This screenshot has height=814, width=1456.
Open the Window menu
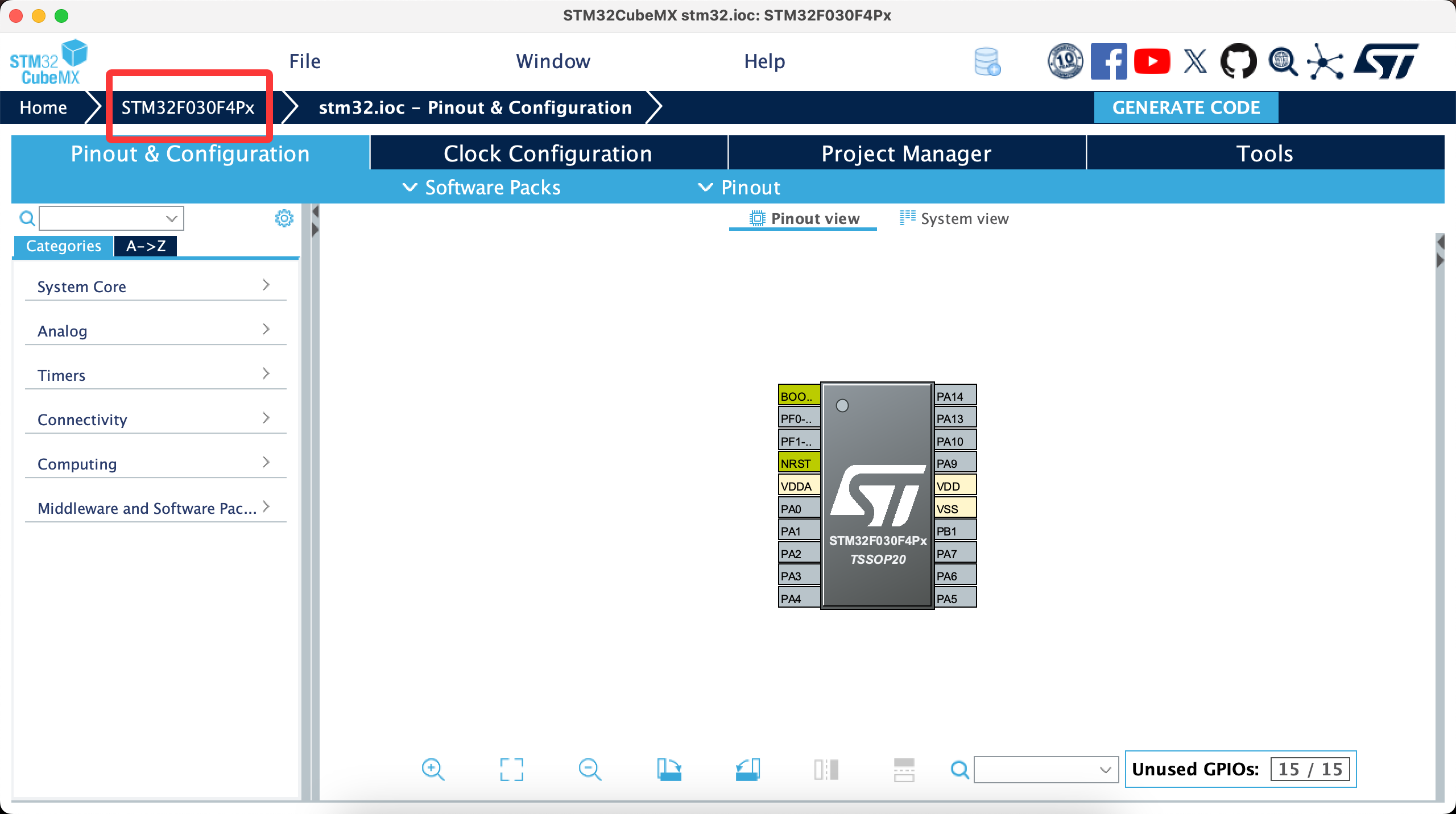tap(553, 61)
